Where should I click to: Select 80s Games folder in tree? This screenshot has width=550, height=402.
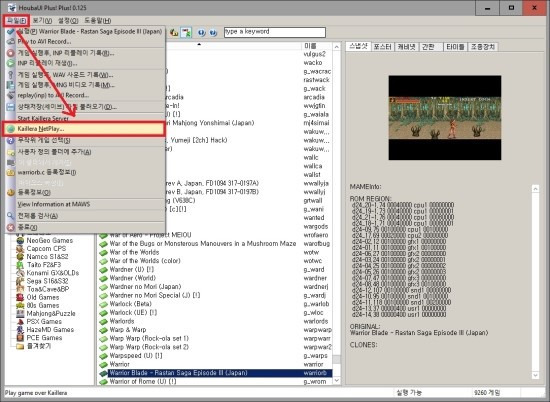43,305
